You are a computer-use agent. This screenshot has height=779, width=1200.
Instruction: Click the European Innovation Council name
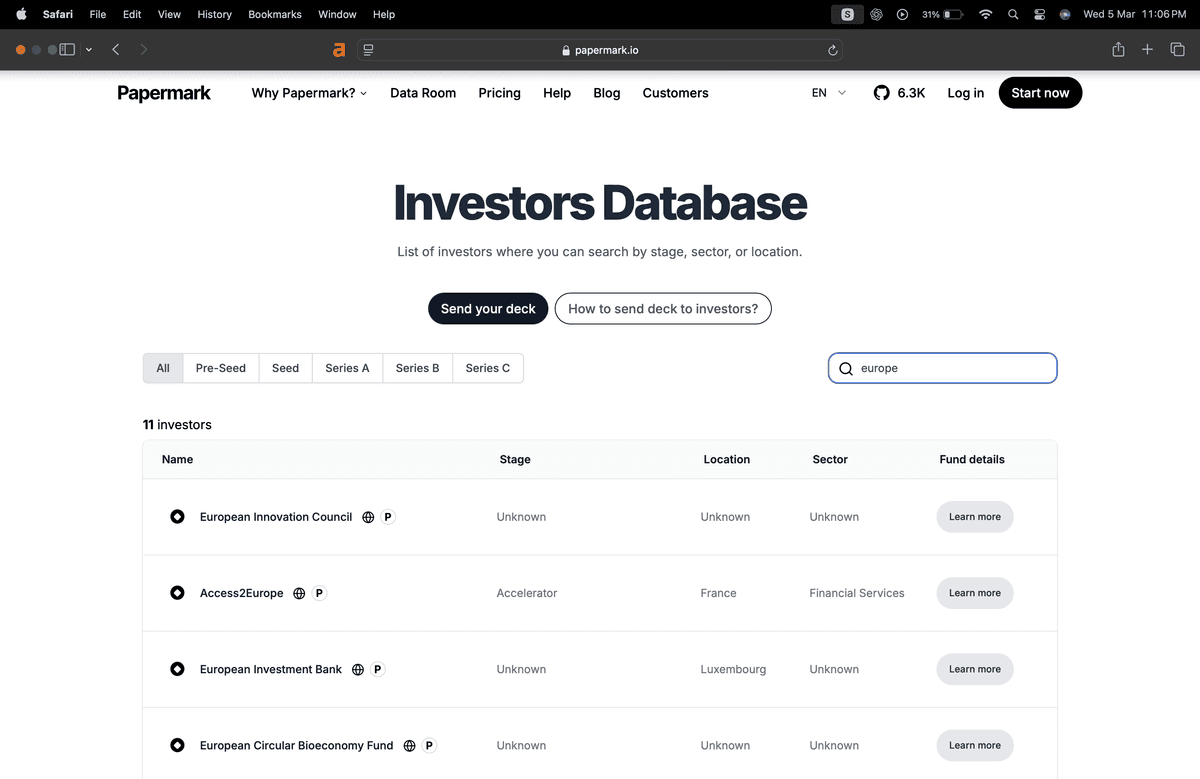click(276, 517)
